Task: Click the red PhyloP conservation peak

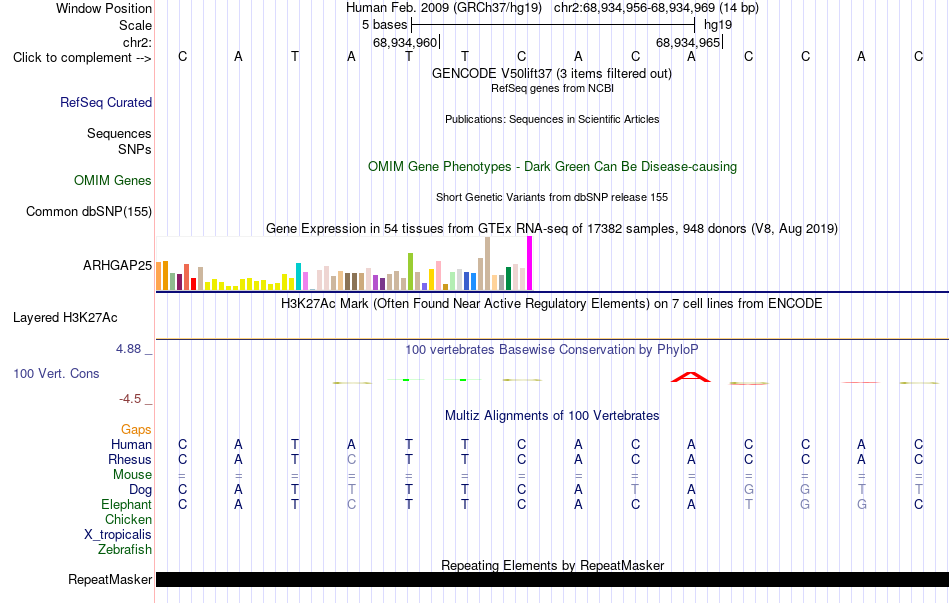Action: [691, 377]
